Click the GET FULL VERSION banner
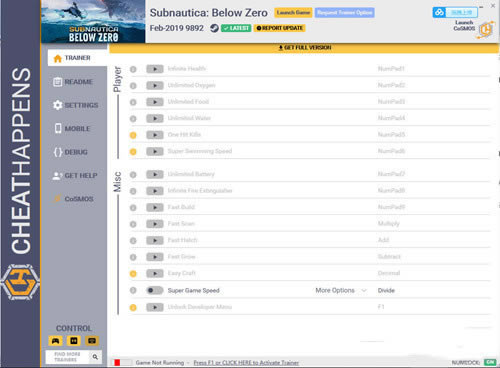 coord(304,48)
